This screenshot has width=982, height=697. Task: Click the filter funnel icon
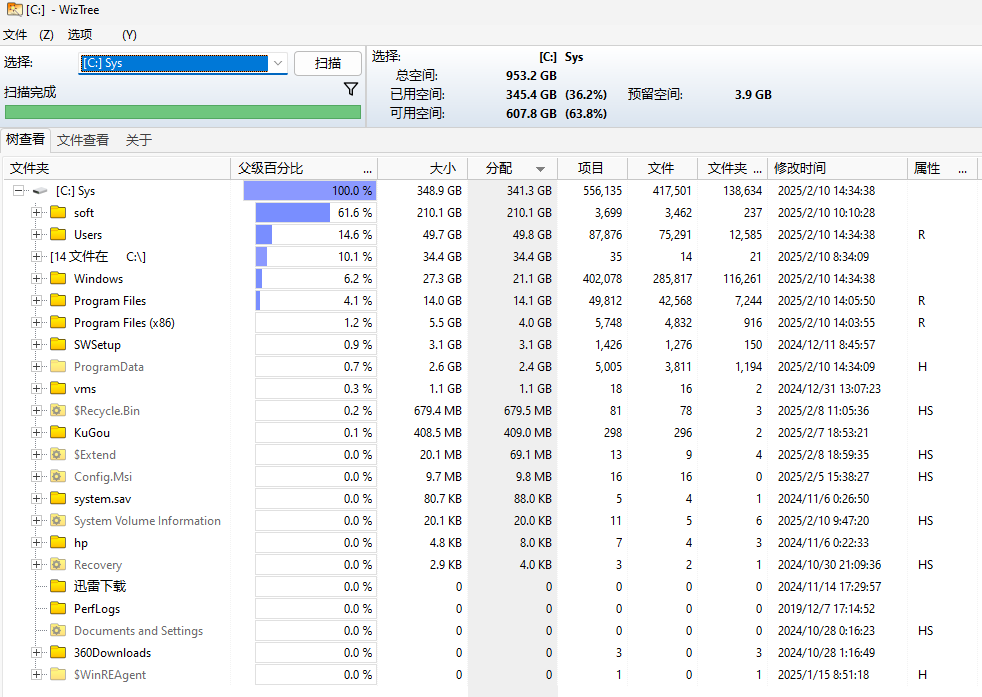click(351, 90)
